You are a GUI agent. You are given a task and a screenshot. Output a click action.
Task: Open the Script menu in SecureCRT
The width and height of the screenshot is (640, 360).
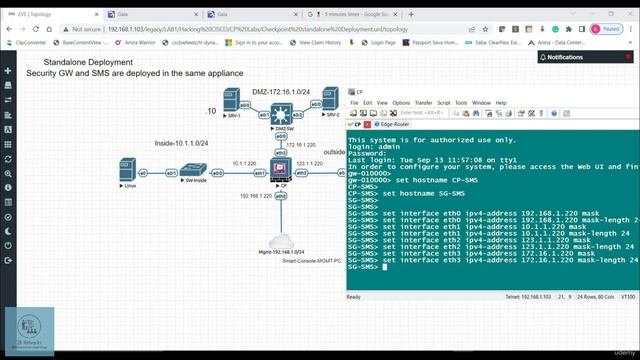point(444,103)
